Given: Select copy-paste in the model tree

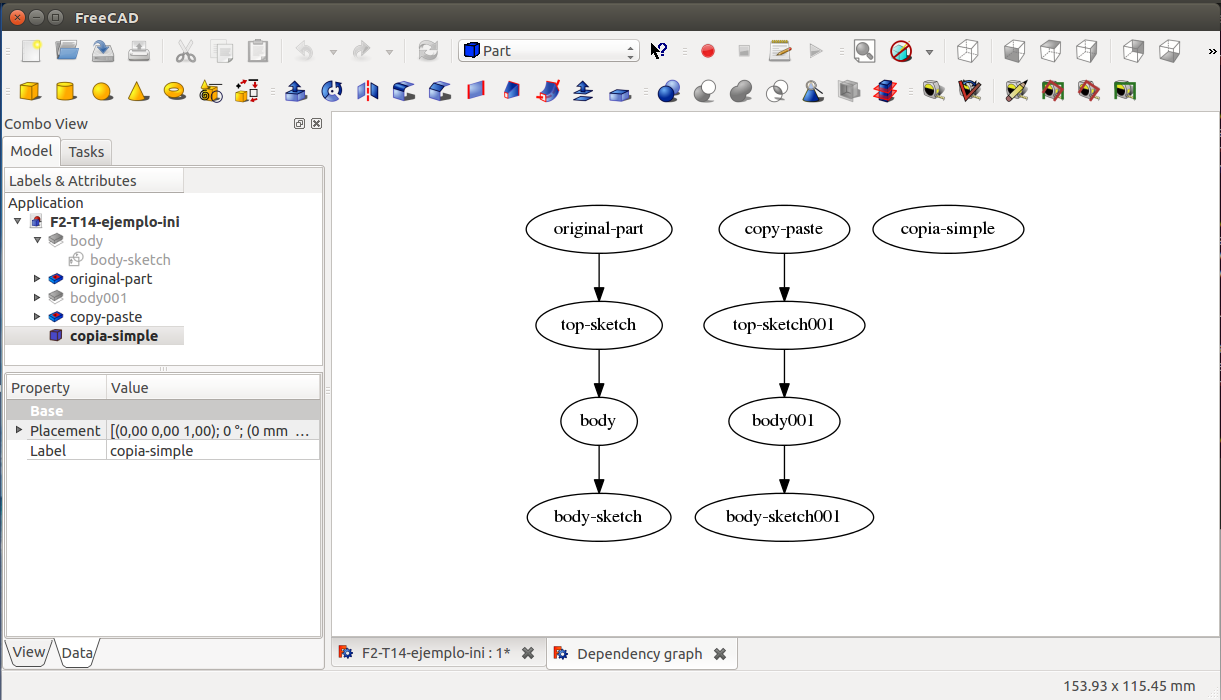Looking at the screenshot, I should [106, 317].
